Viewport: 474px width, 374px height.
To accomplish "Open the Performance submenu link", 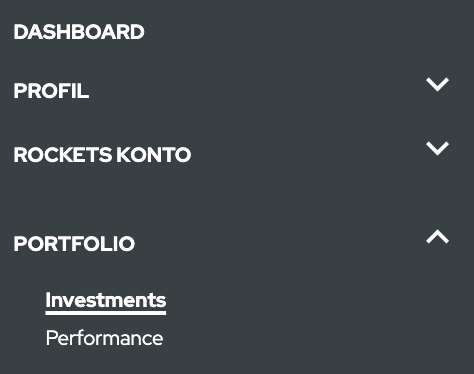I will [x=104, y=338].
